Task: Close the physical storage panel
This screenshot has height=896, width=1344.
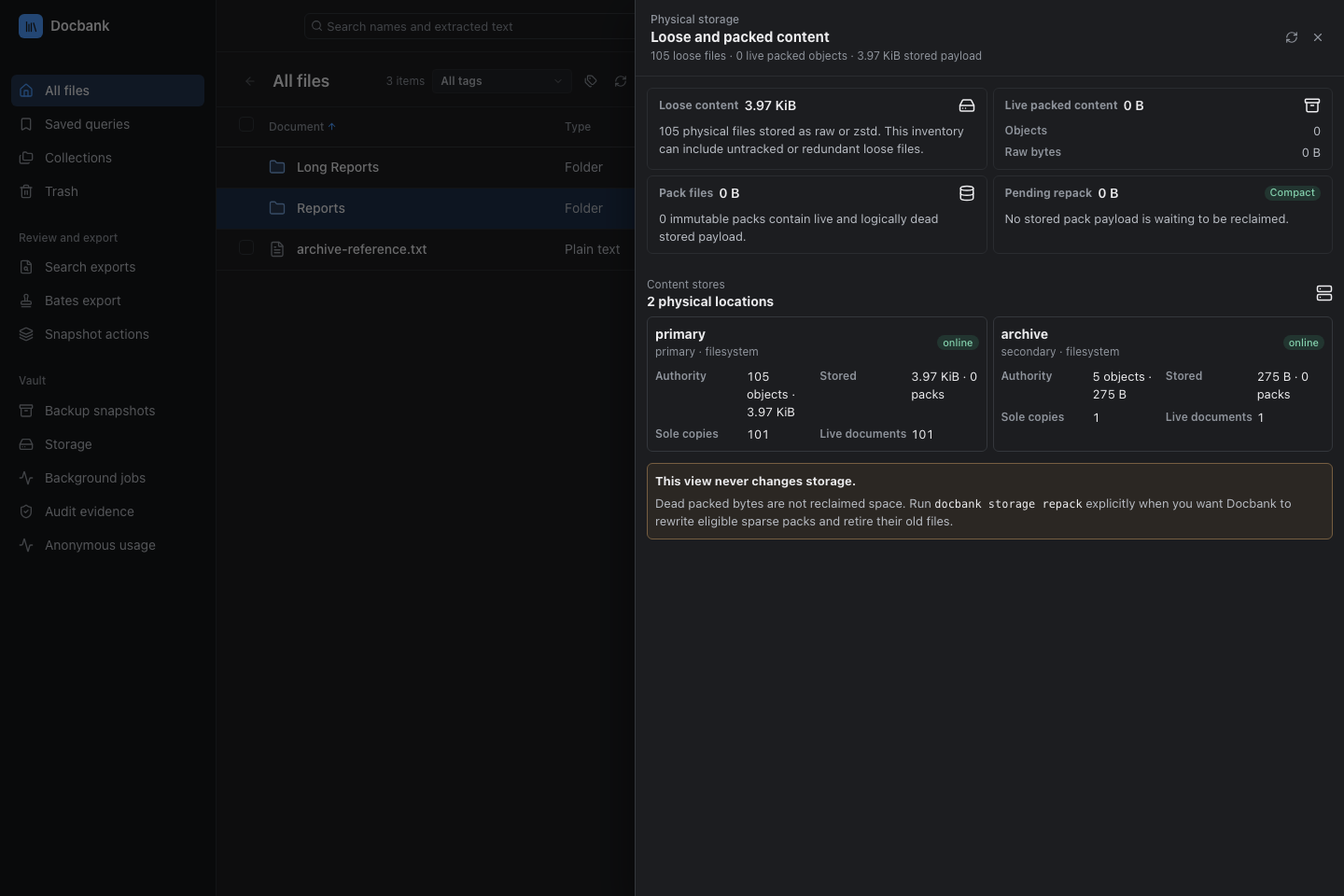Action: pos(1318,37)
